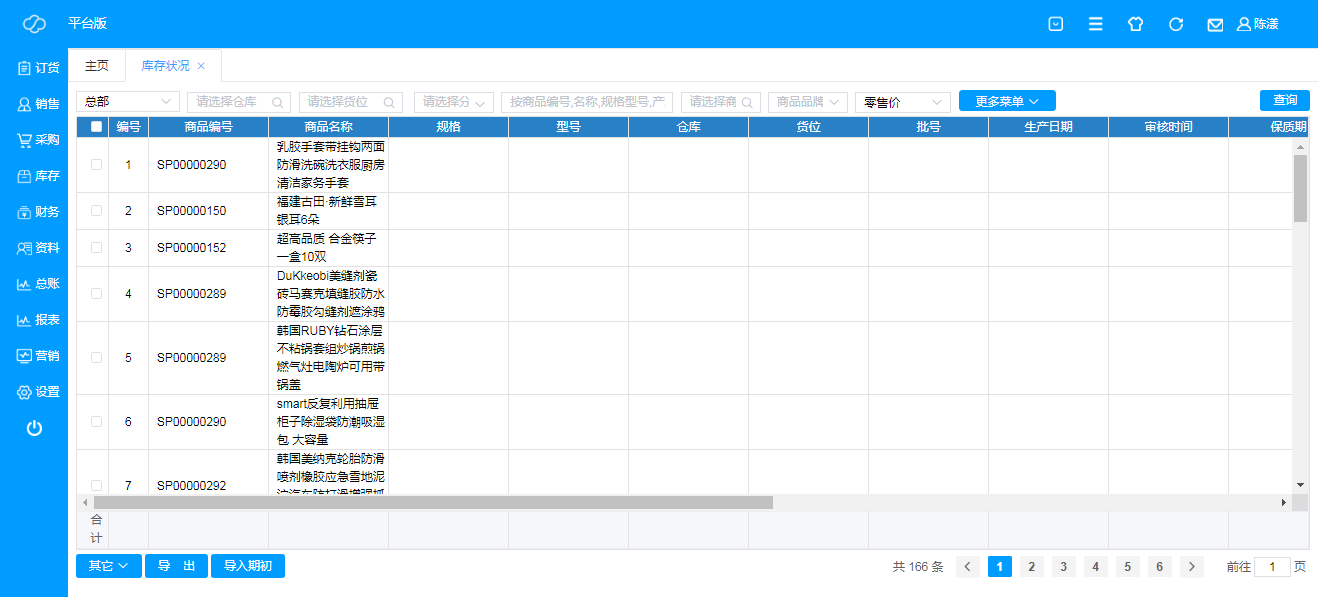This screenshot has width=1318, height=597.
Task: Click the product search input field
Action: [587, 102]
